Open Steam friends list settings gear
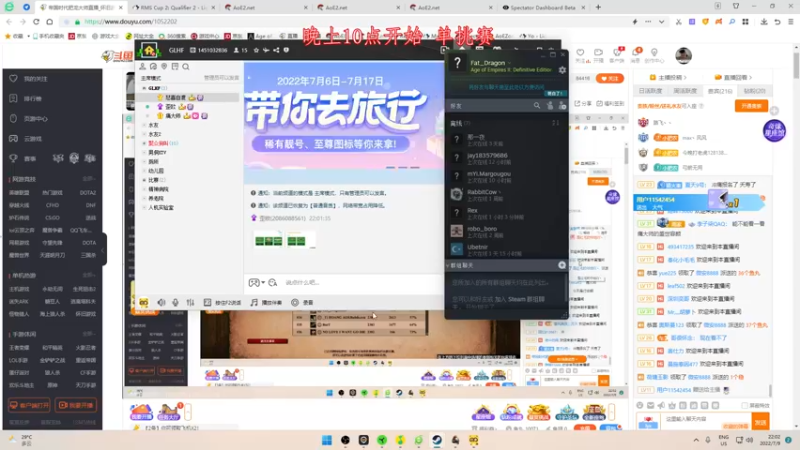This screenshot has width=800, height=450. pos(562,70)
